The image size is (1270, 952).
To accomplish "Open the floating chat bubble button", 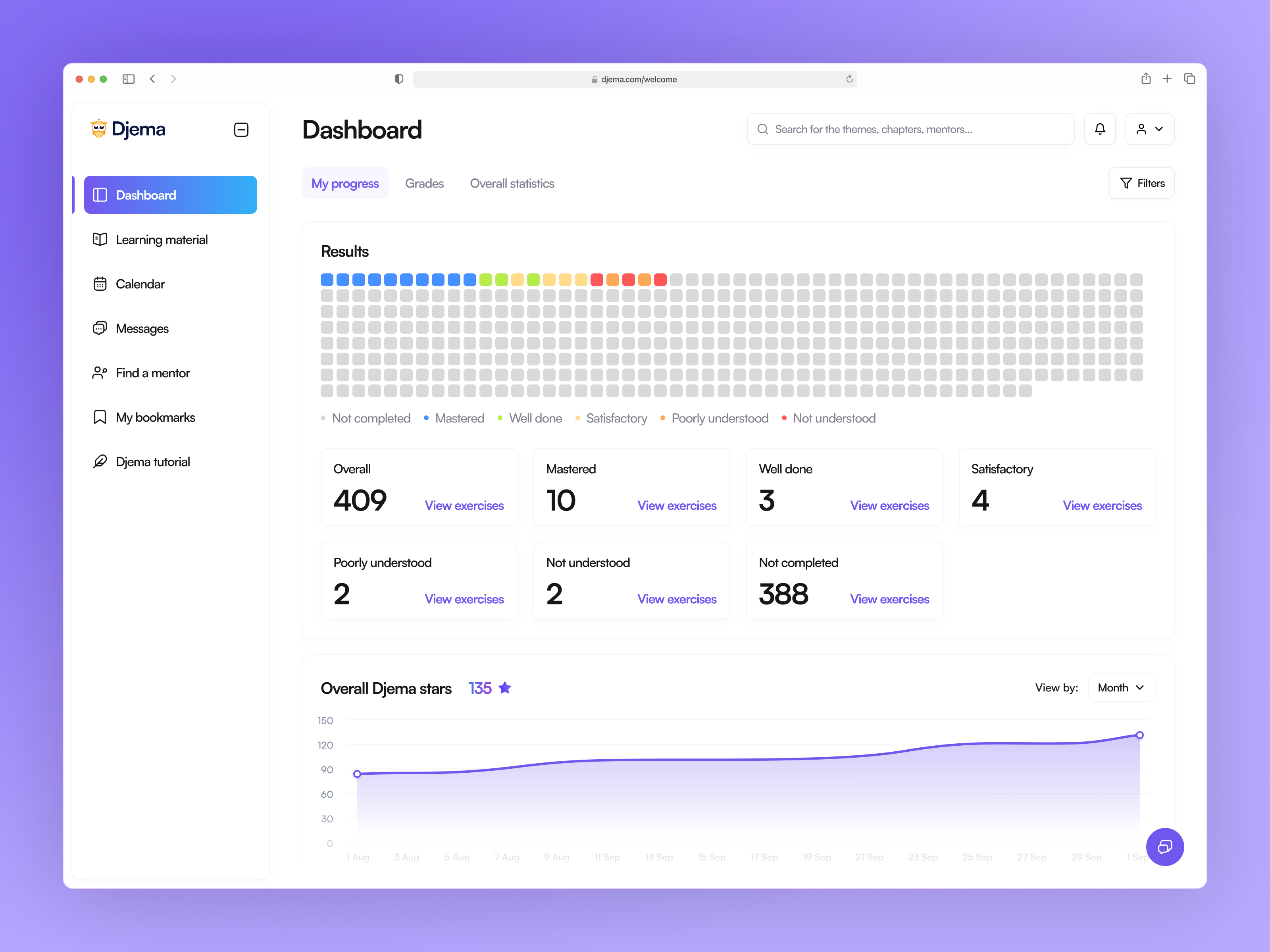I will [x=1165, y=847].
